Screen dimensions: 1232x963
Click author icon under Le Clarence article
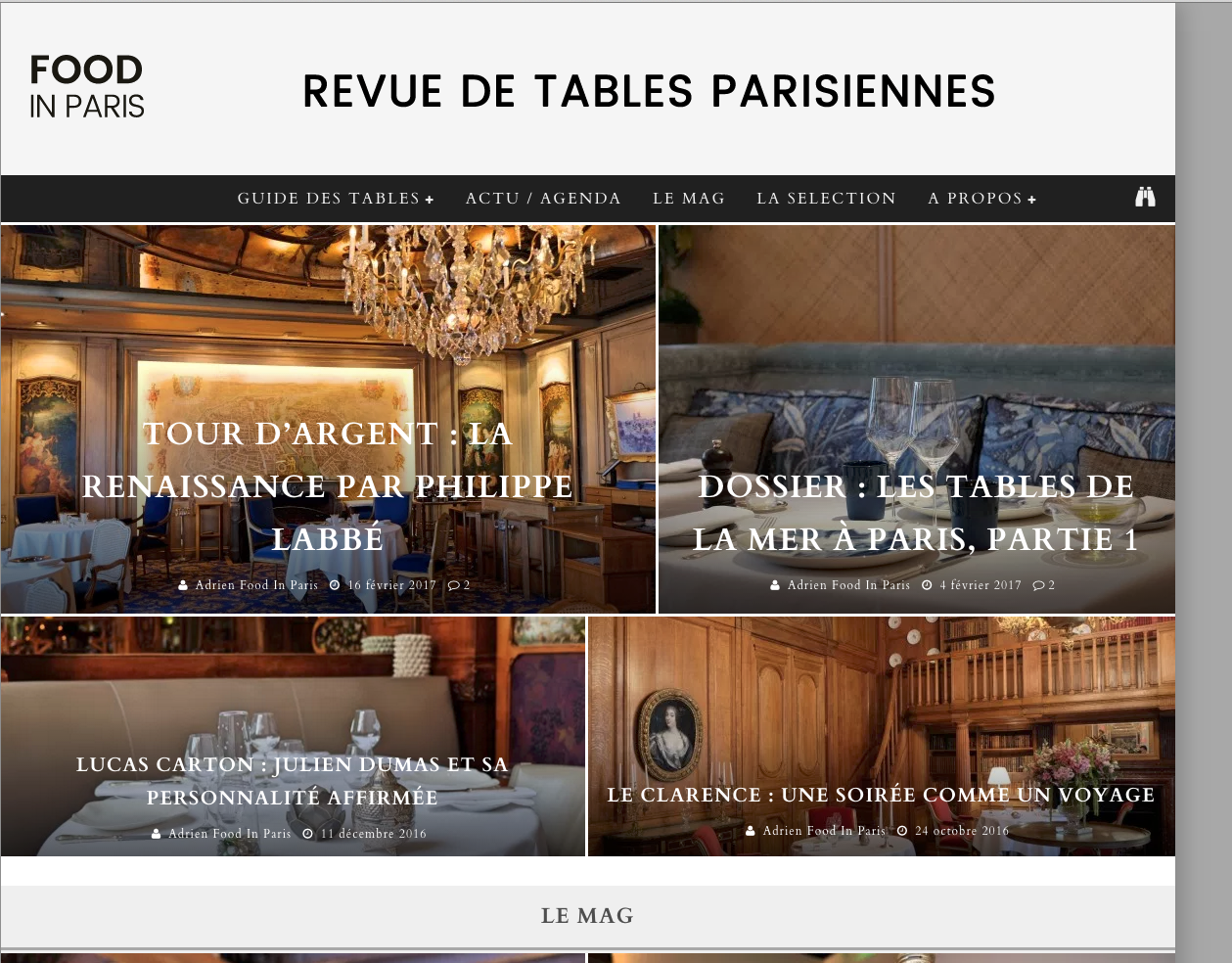[x=751, y=831]
